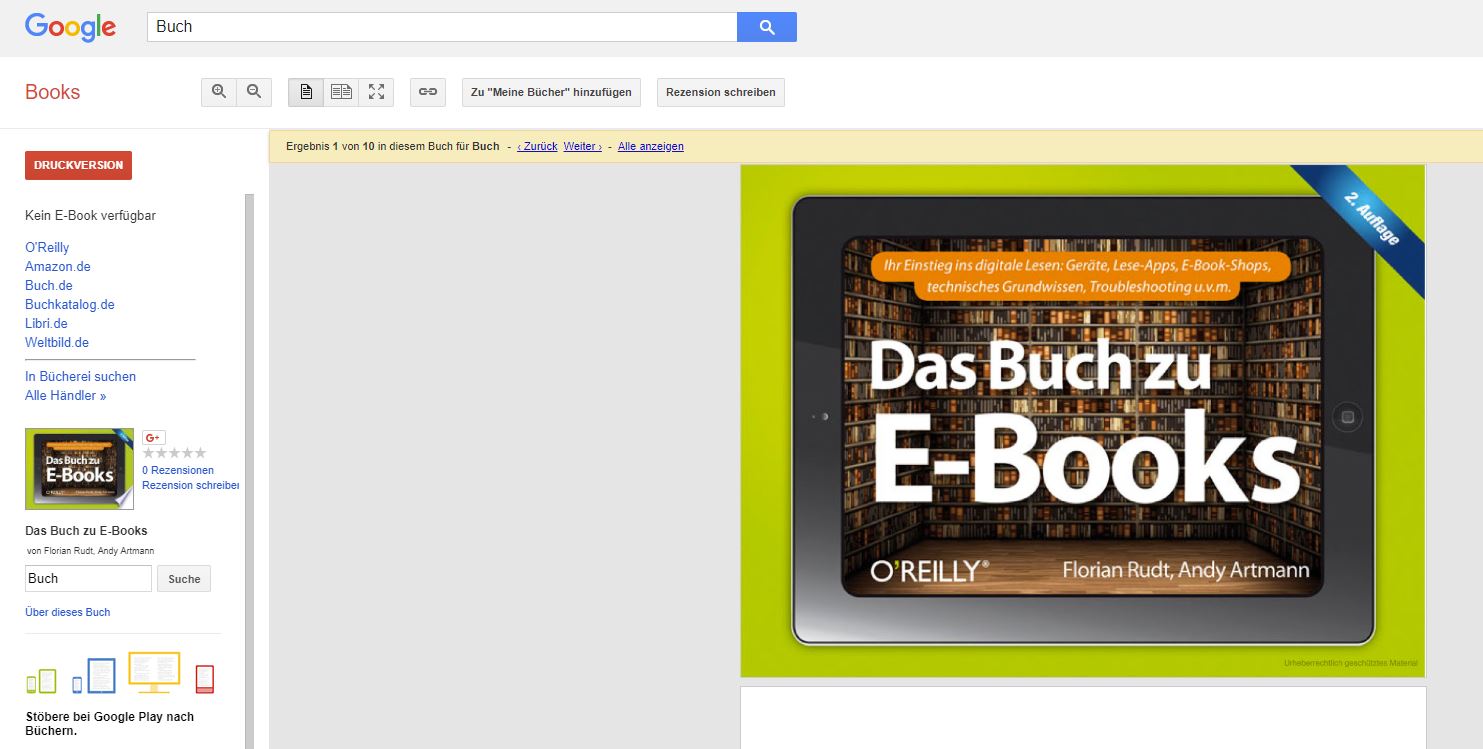
Task: Open the Alle anzeigen results link
Action: tap(650, 146)
